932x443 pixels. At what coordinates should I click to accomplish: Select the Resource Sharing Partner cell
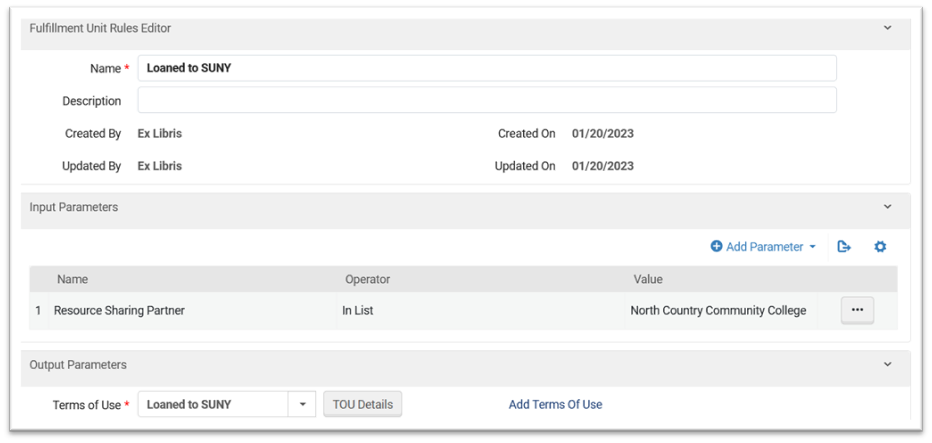pos(119,311)
